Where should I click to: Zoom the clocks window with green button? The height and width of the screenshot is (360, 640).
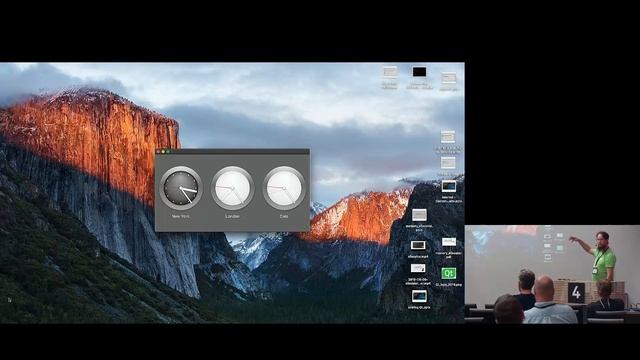(168, 152)
